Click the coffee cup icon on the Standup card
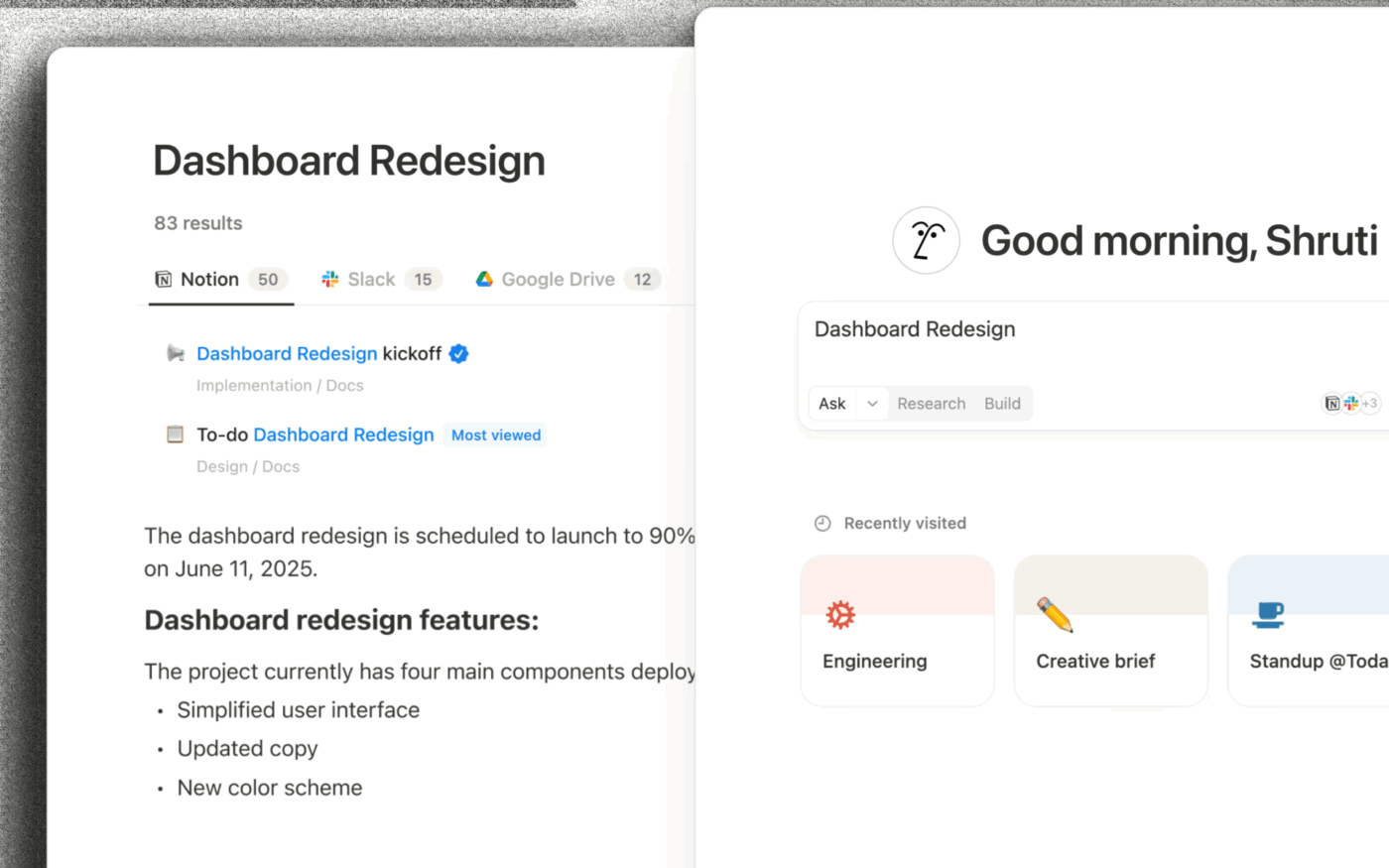 [x=1271, y=614]
